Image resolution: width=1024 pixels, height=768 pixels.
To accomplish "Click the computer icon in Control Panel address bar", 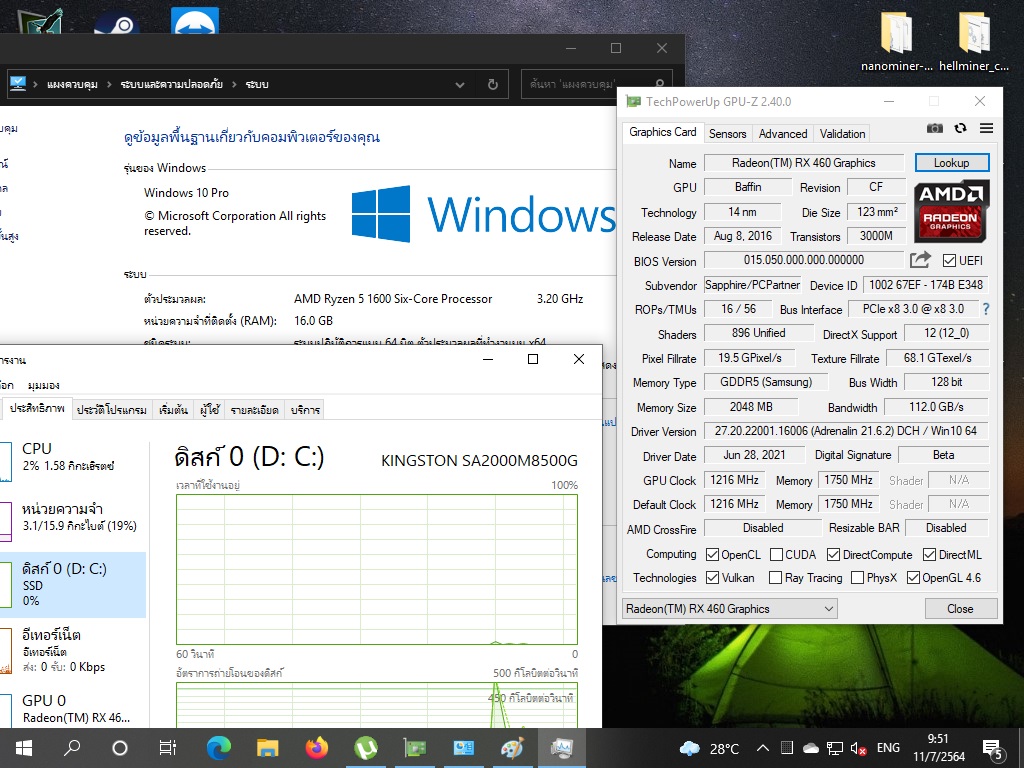I will click(x=18, y=84).
